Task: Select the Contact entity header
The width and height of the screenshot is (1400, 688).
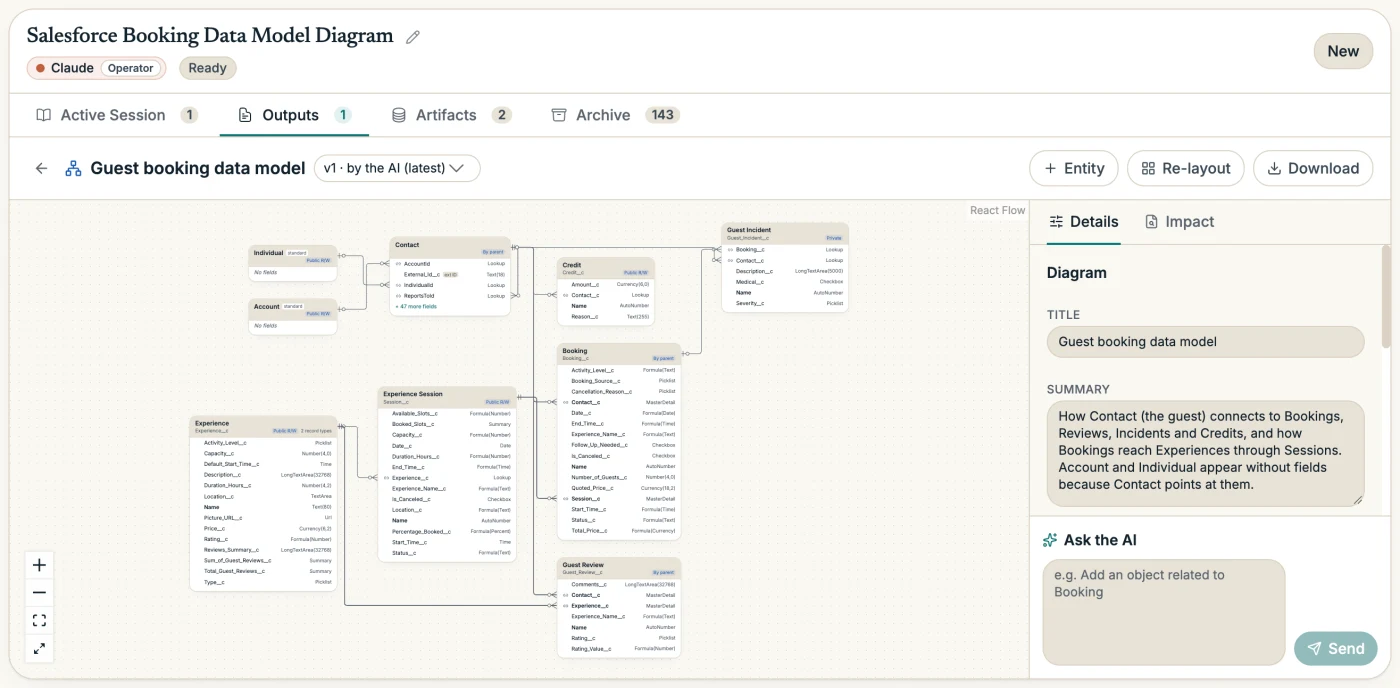Action: pyautogui.click(x=450, y=248)
